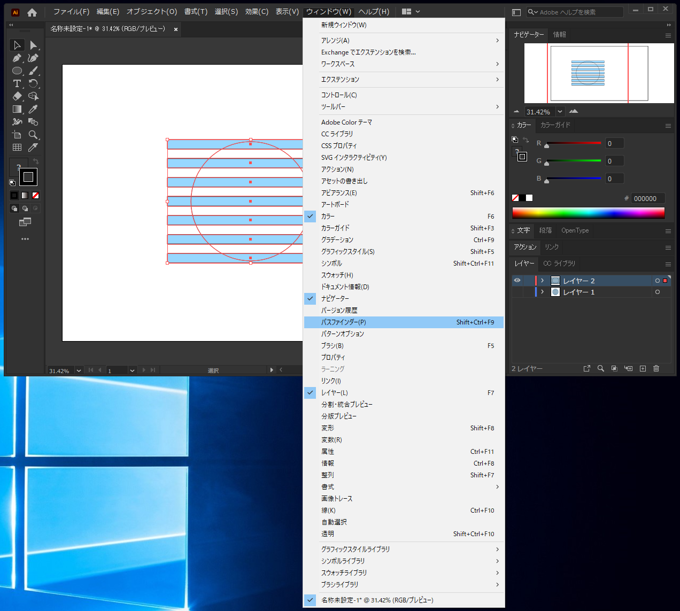The image size is (680, 611).
Task: Click the export layers icon
Action: 587,369
